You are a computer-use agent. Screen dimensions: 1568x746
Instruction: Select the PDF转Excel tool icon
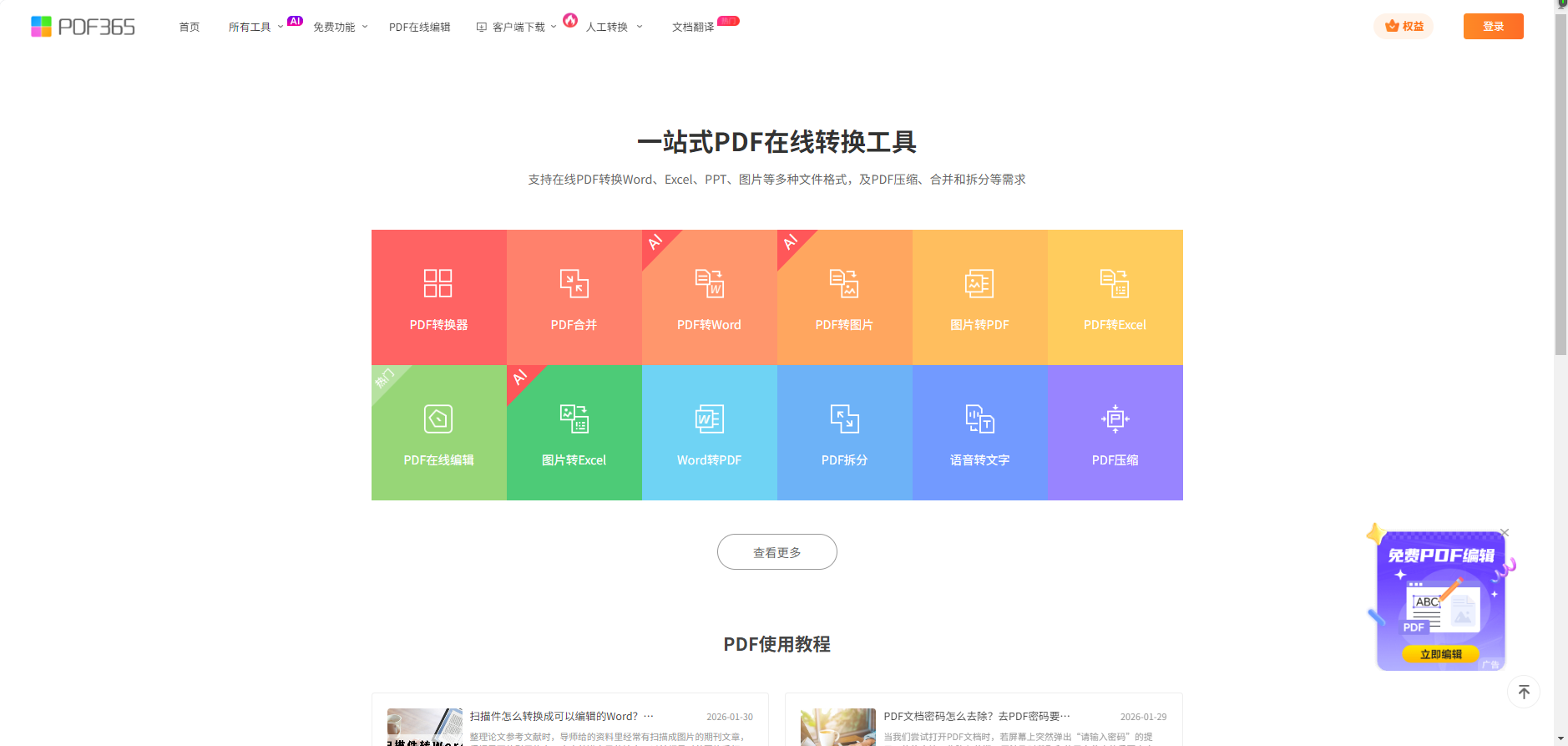tap(1115, 284)
